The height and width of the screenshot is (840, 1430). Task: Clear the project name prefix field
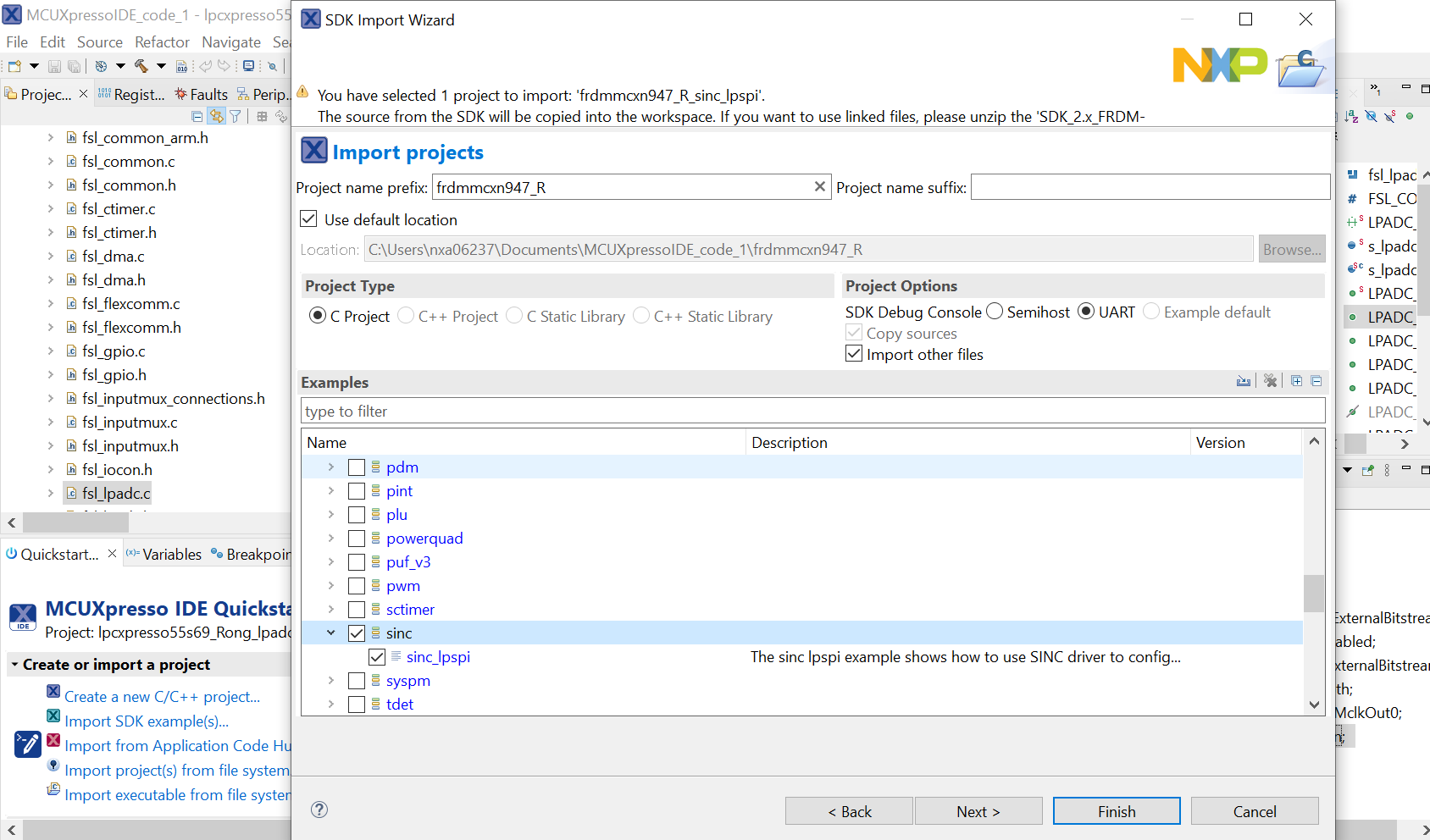pos(819,187)
